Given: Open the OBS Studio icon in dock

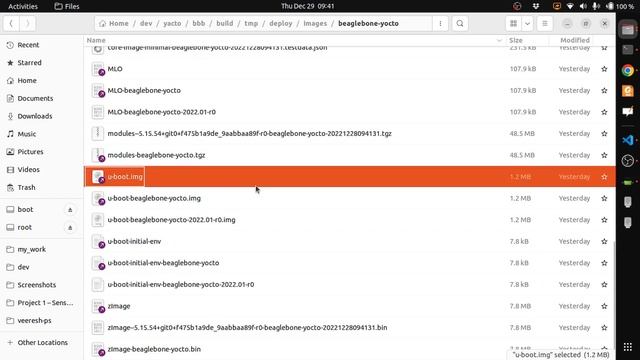Looking at the screenshot, I should [628, 161].
